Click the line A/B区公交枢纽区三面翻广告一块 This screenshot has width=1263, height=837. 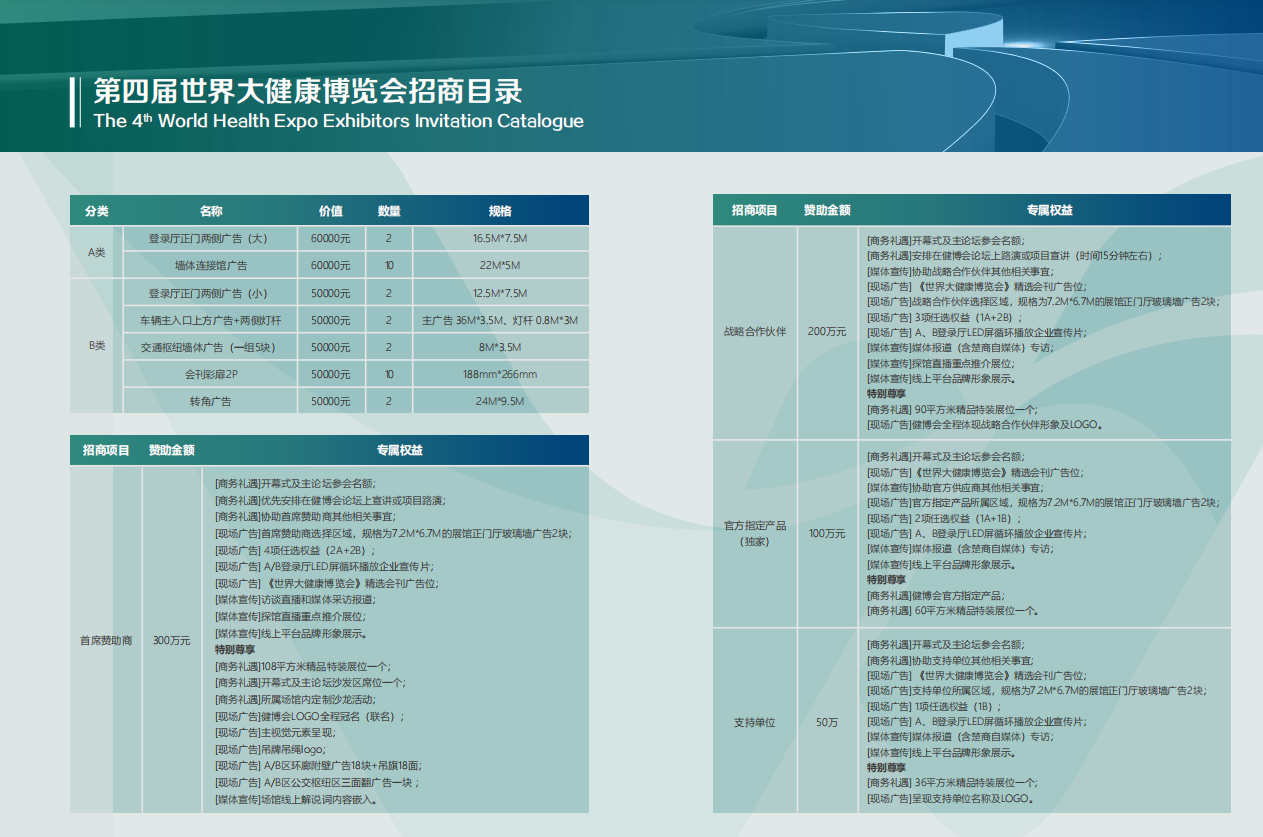pyautogui.click(x=318, y=783)
